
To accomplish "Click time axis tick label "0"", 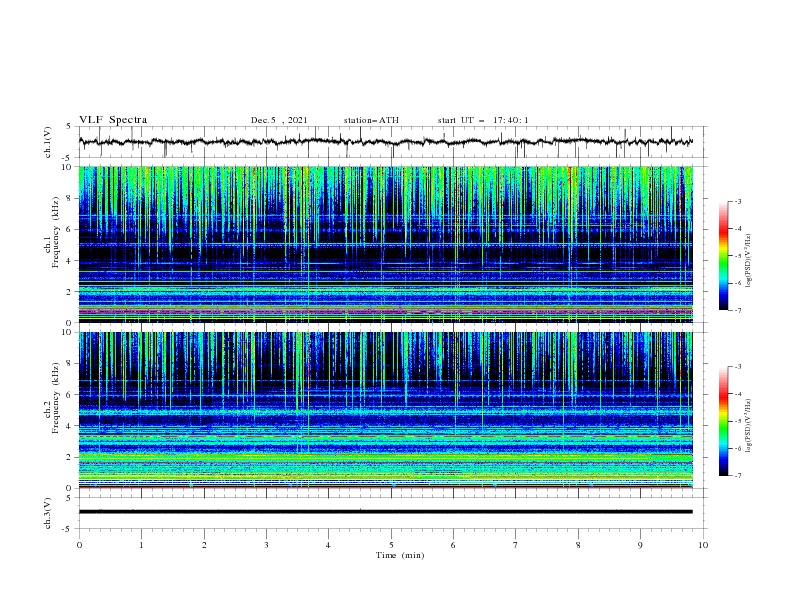I will (x=79, y=545).
